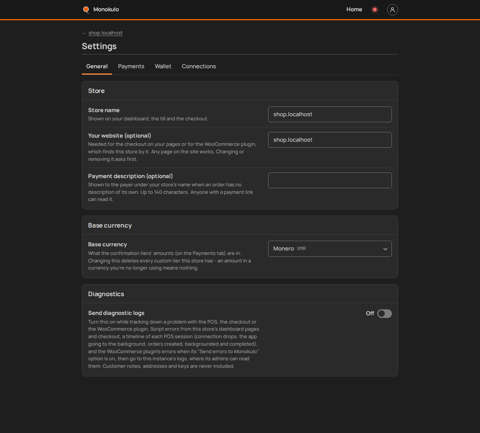Image resolution: width=480 pixels, height=433 pixels.
Task: Toggle the Send diagnostic logs switch
Action: (384, 314)
